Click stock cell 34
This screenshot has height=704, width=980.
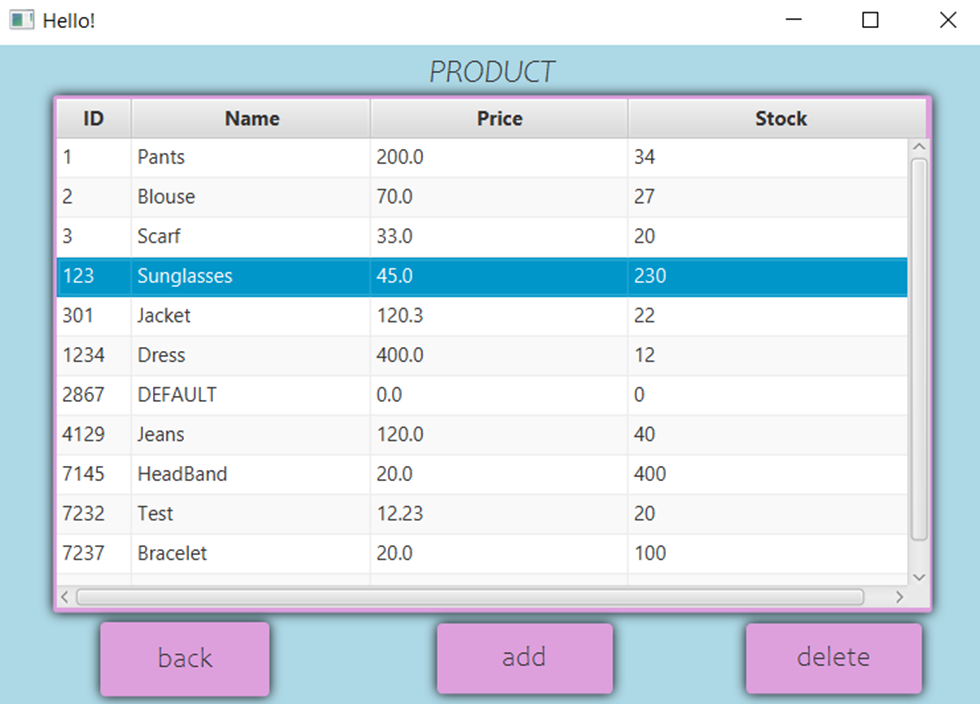click(x=768, y=157)
